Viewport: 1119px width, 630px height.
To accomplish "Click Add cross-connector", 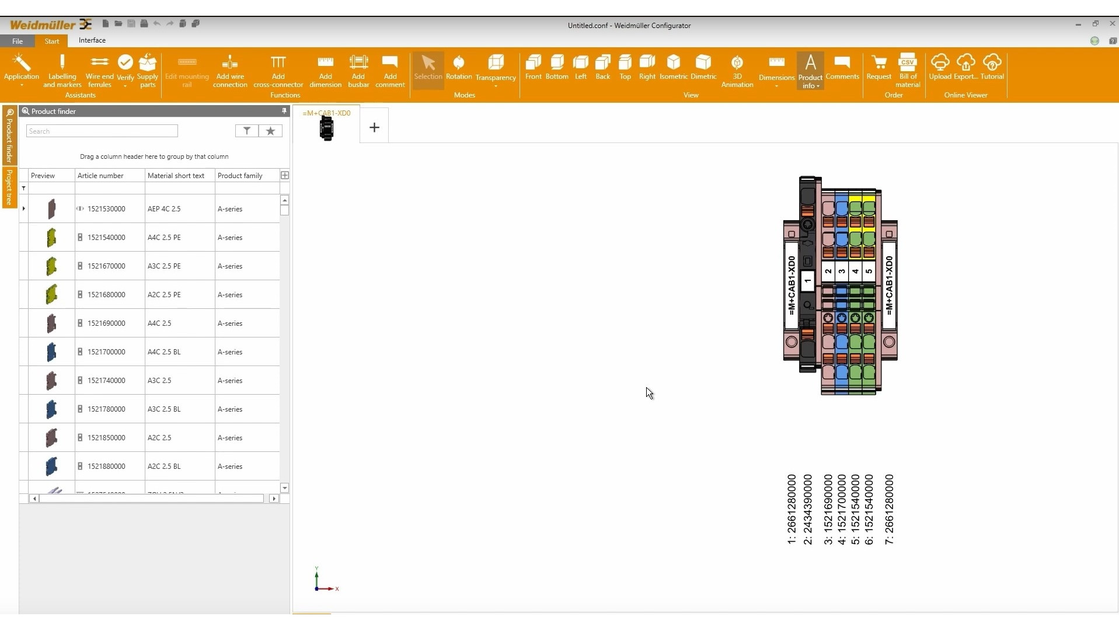I will pyautogui.click(x=278, y=70).
